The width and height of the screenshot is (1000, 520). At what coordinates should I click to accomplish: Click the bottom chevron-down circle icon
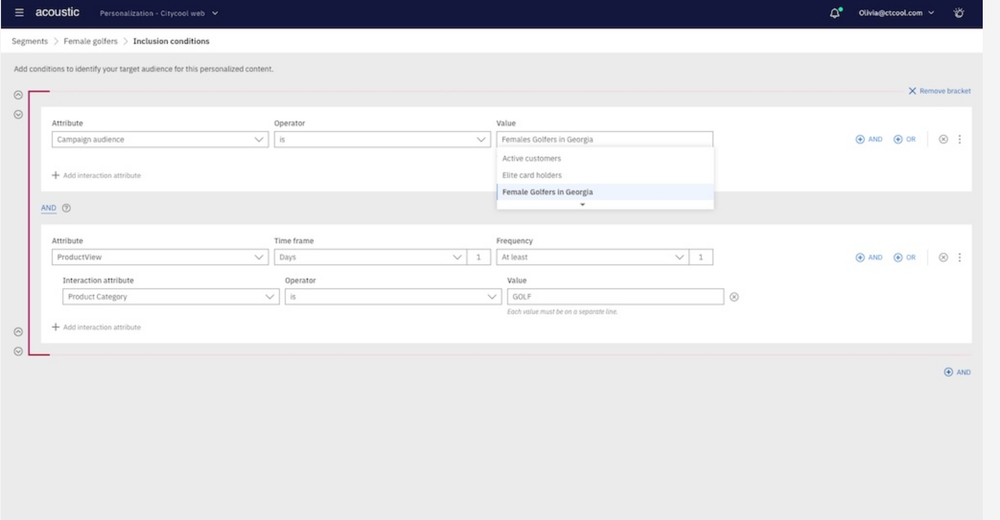(18, 352)
